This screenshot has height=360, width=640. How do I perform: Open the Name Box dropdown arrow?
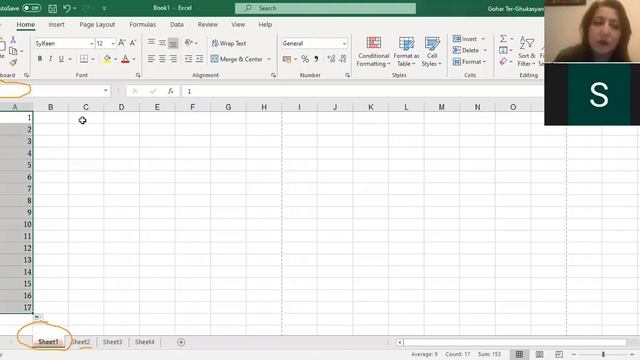[x=106, y=91]
